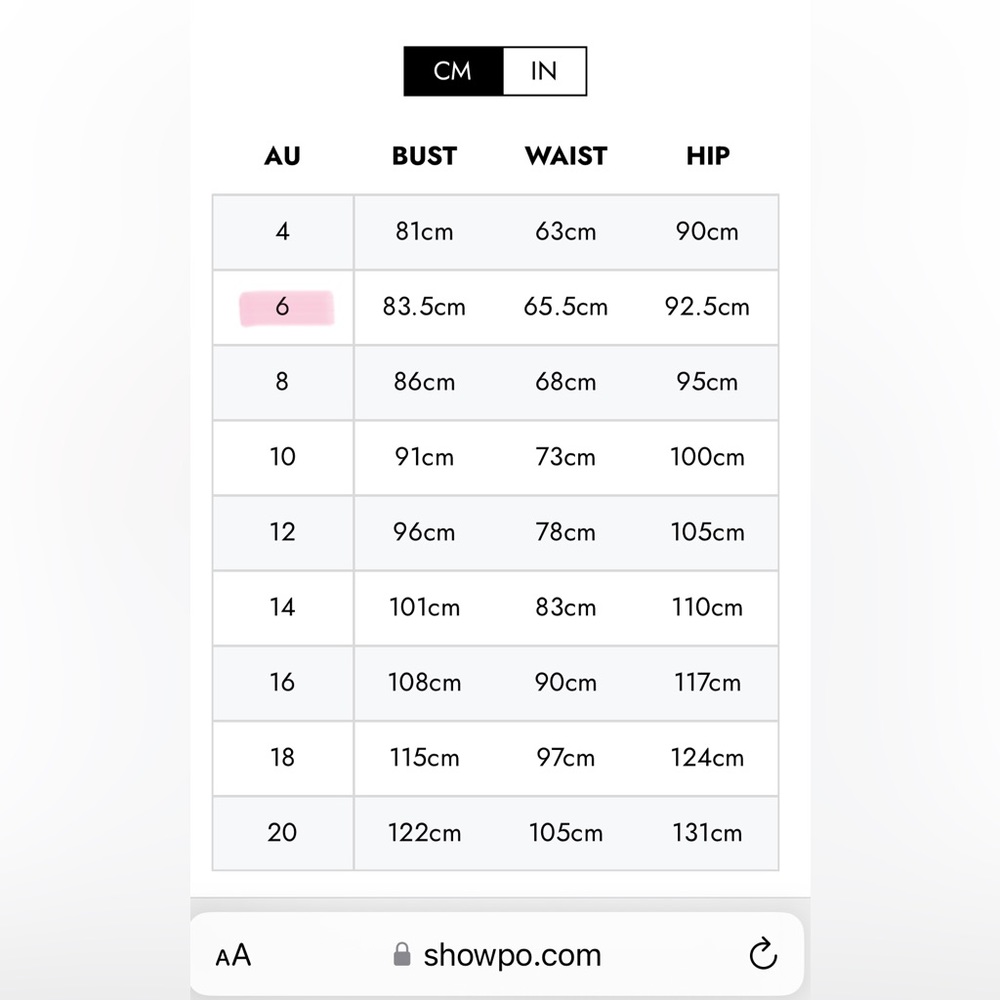This screenshot has width=1000, height=1000.
Task: Click the 83cm waist value
Action: [566, 608]
